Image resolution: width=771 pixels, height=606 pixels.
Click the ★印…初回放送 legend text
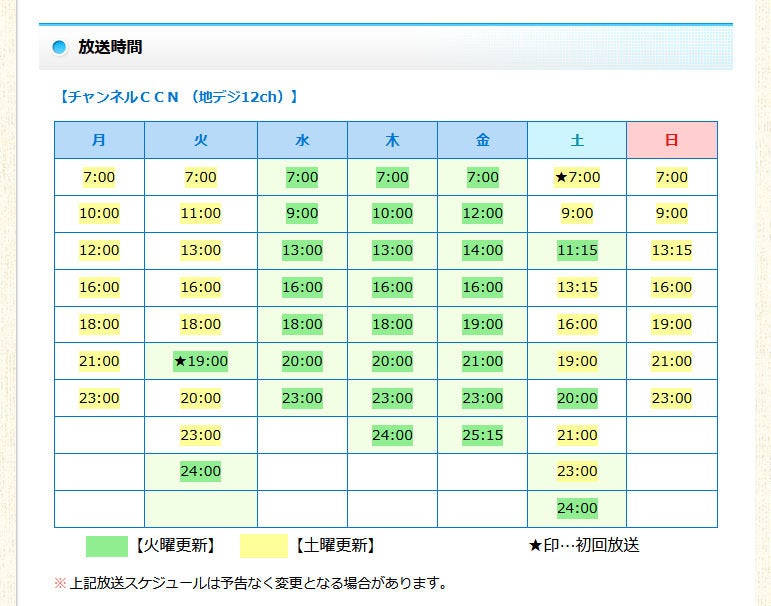pyautogui.click(x=584, y=545)
